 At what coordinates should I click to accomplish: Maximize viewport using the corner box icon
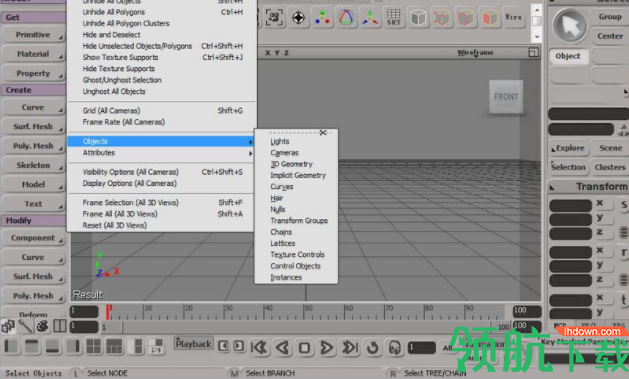[533, 53]
